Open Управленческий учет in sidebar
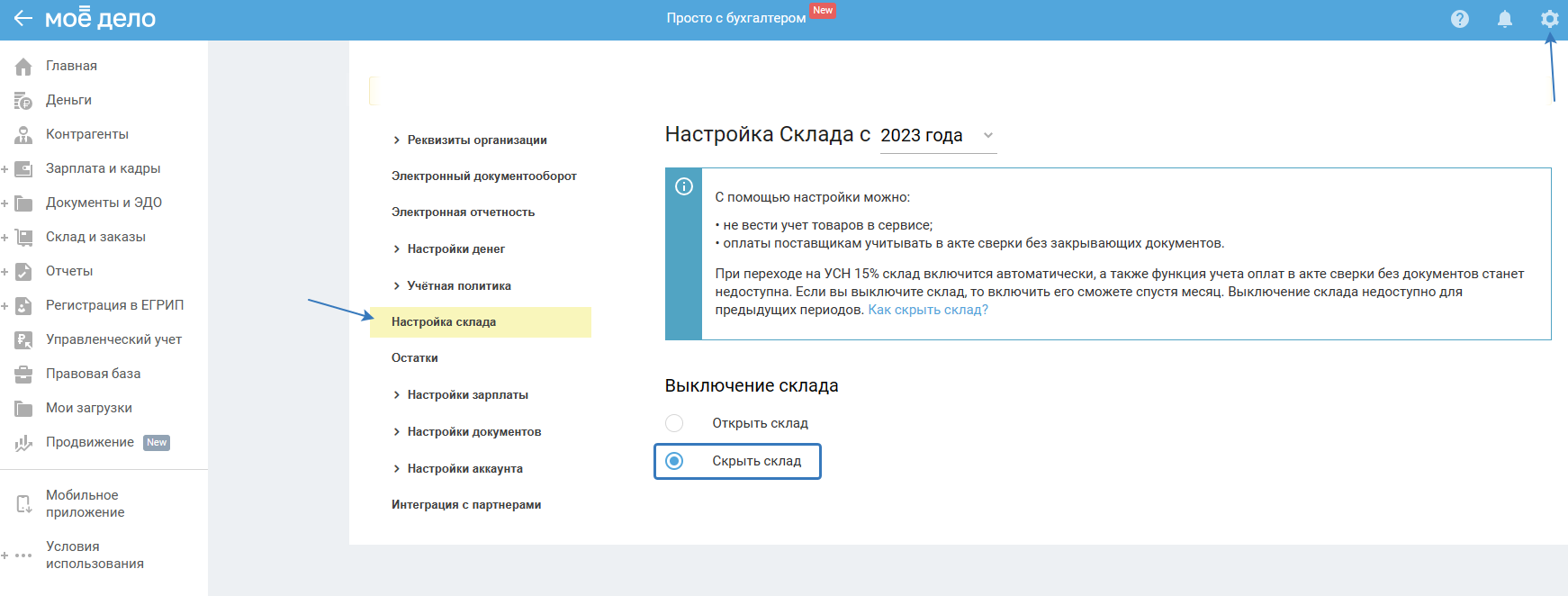The image size is (1568, 596). (x=113, y=339)
